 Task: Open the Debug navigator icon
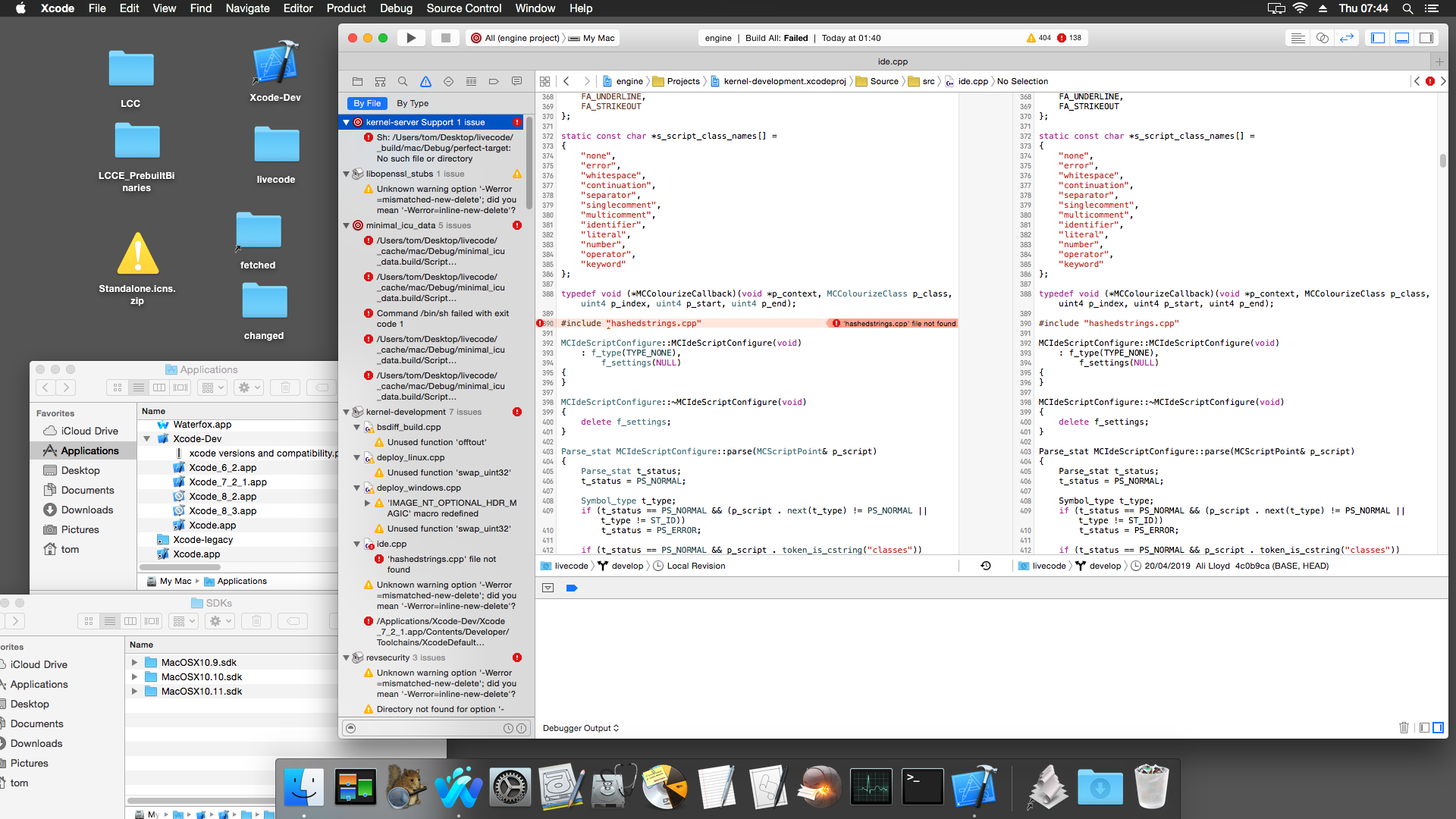[x=471, y=81]
